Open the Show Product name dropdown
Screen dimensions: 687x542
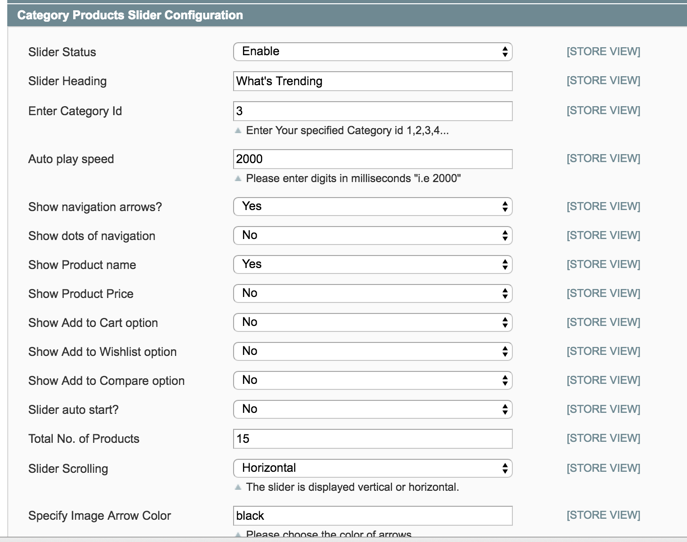tap(372, 264)
